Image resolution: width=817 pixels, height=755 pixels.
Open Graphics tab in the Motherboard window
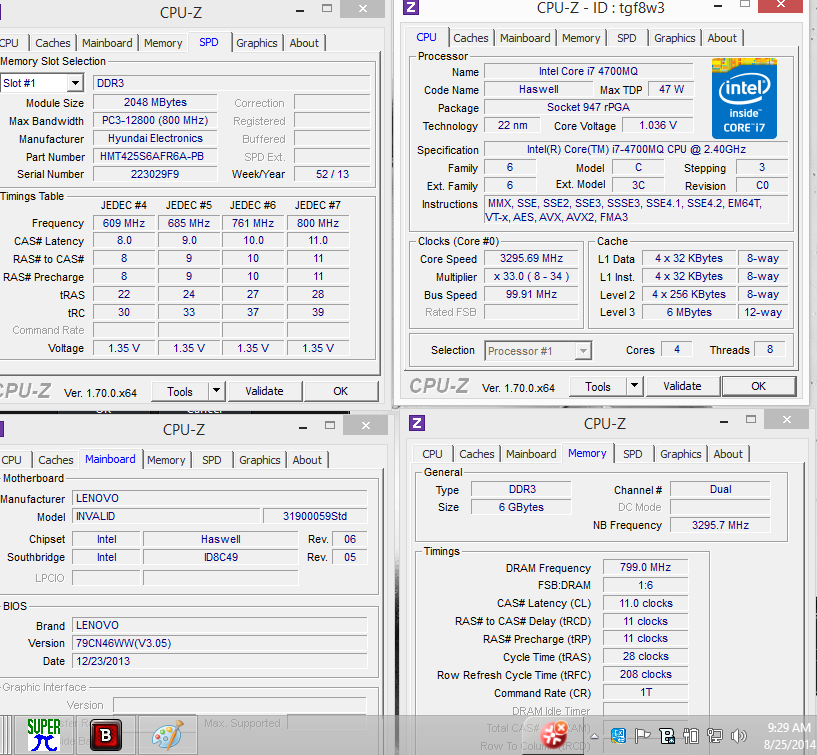[260, 460]
